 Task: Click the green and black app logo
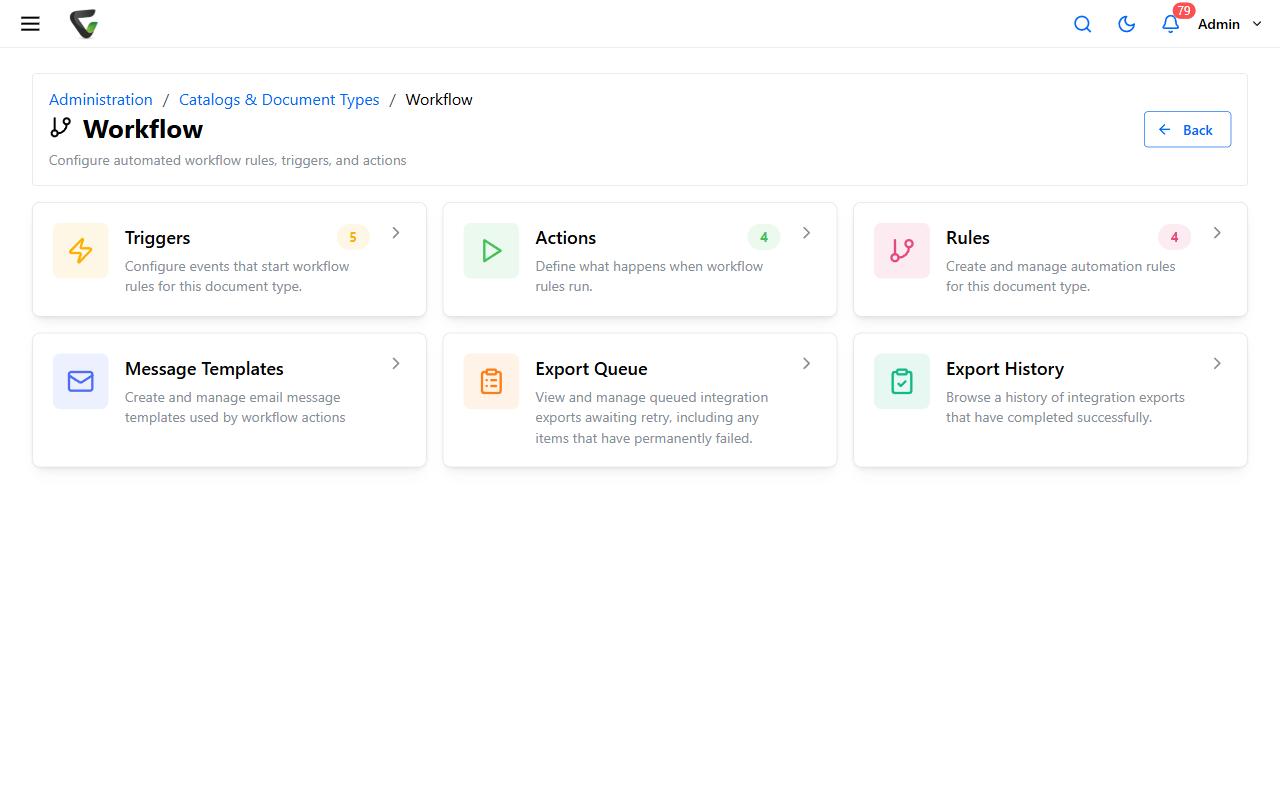[84, 24]
